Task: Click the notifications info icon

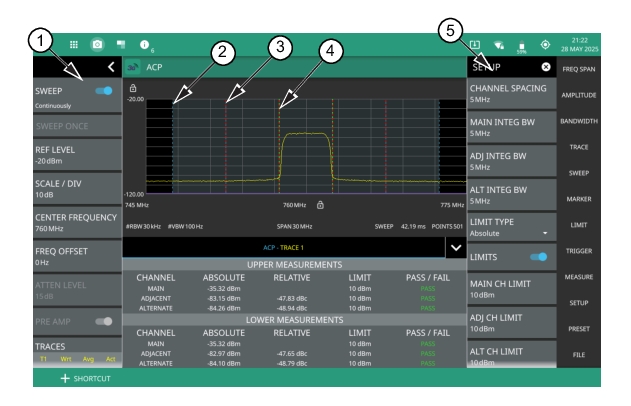Action: coord(145,46)
